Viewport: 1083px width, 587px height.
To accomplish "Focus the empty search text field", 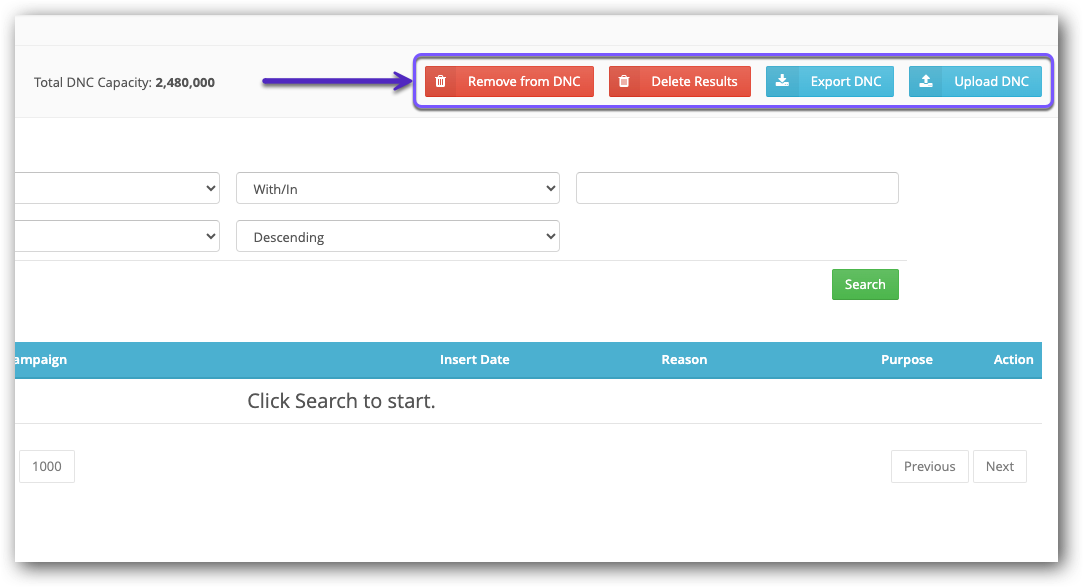I will click(737, 188).
